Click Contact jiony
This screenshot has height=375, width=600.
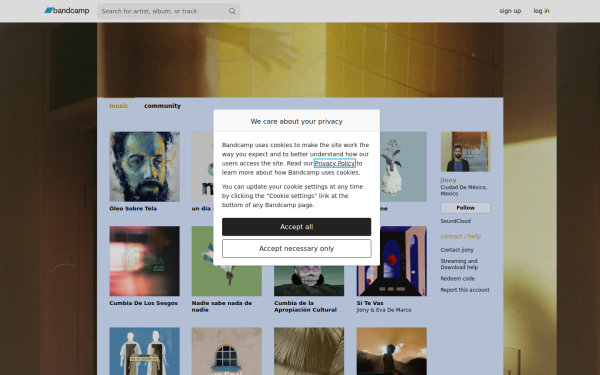457,250
